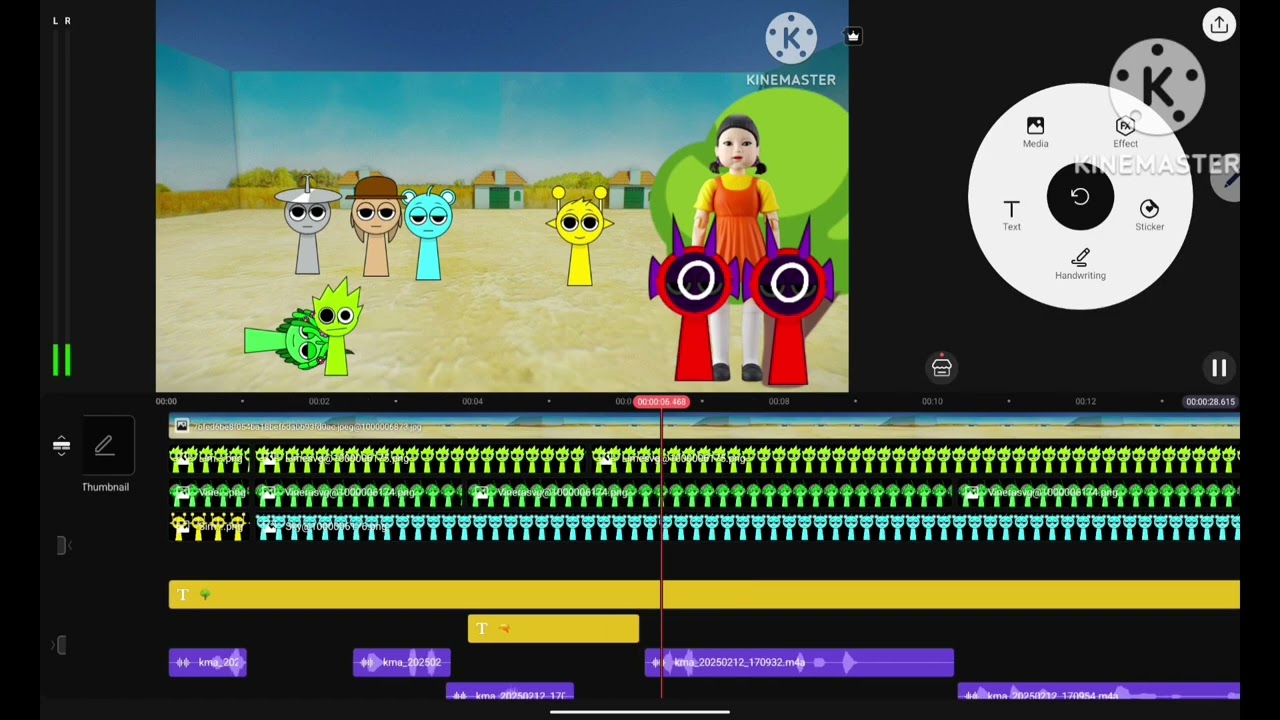Image resolution: width=1280 pixels, height=720 pixels.
Task: Tap the iPad home indicator bar
Action: 640,713
